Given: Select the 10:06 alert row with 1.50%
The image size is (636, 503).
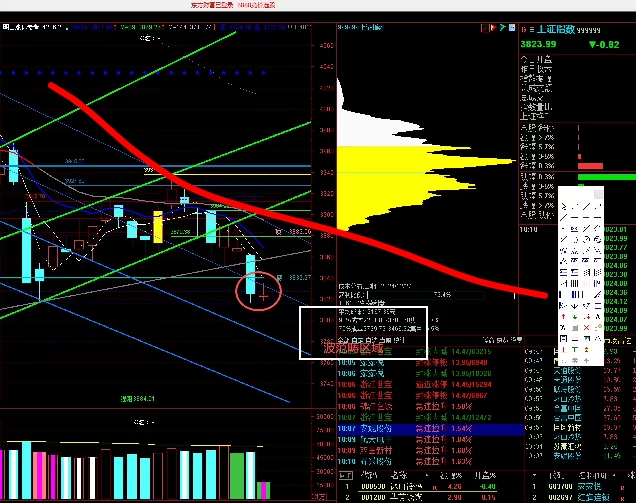Looking at the screenshot, I should point(428,406).
